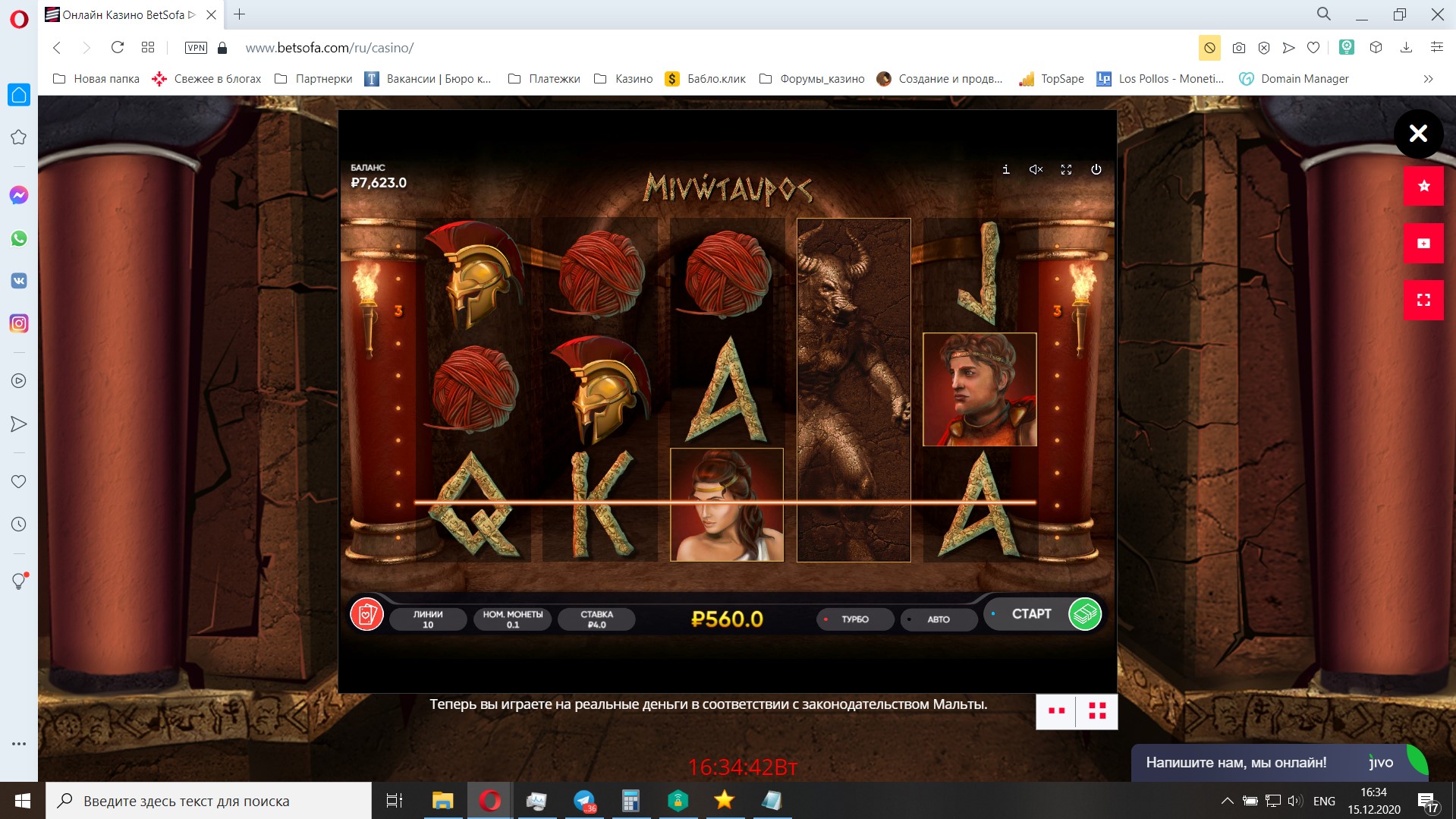This screenshot has height=819, width=1456.
Task: Enter game fullscreen via expand icon
Action: pyautogui.click(x=1066, y=170)
